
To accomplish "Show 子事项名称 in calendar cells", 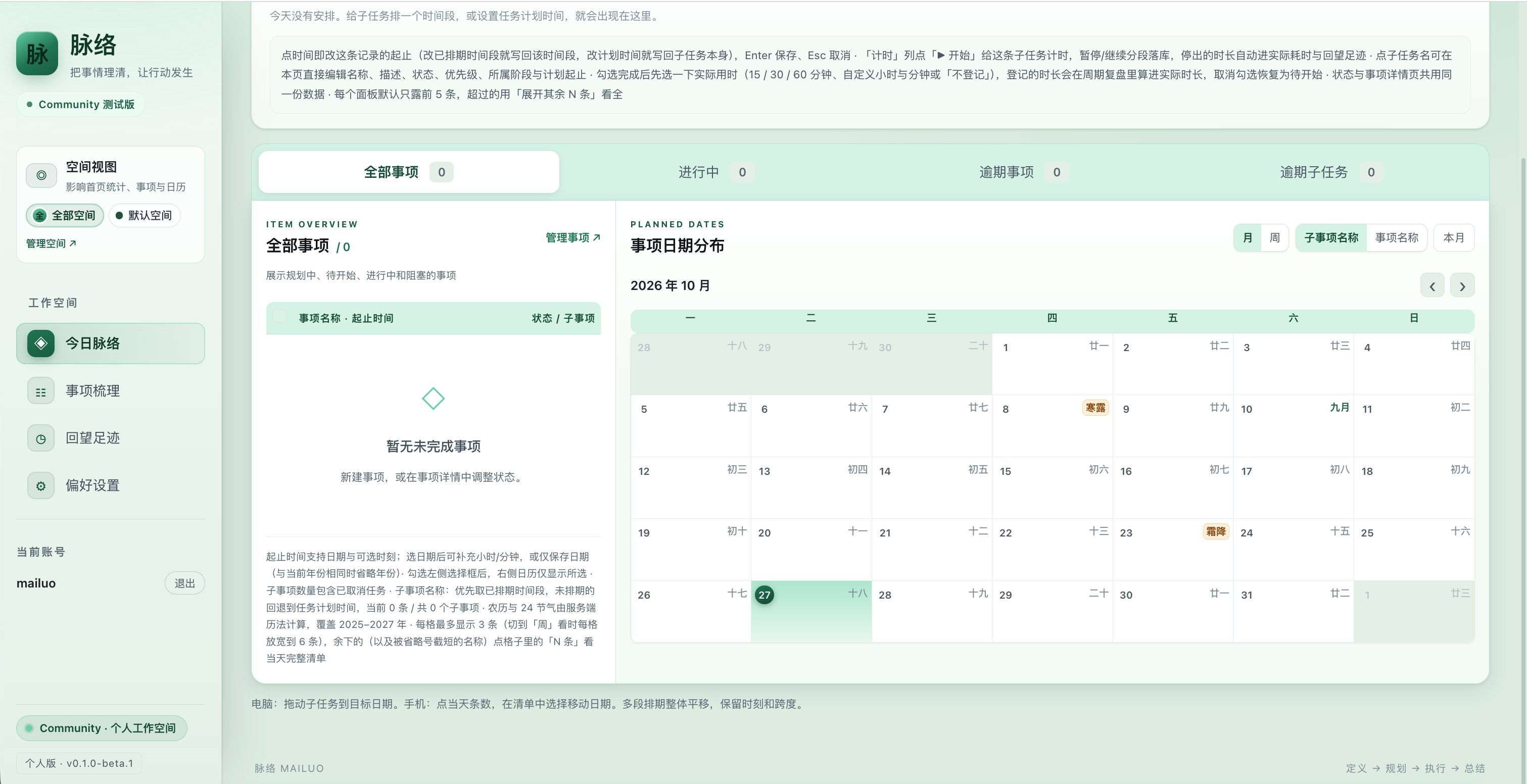I will (x=1331, y=237).
